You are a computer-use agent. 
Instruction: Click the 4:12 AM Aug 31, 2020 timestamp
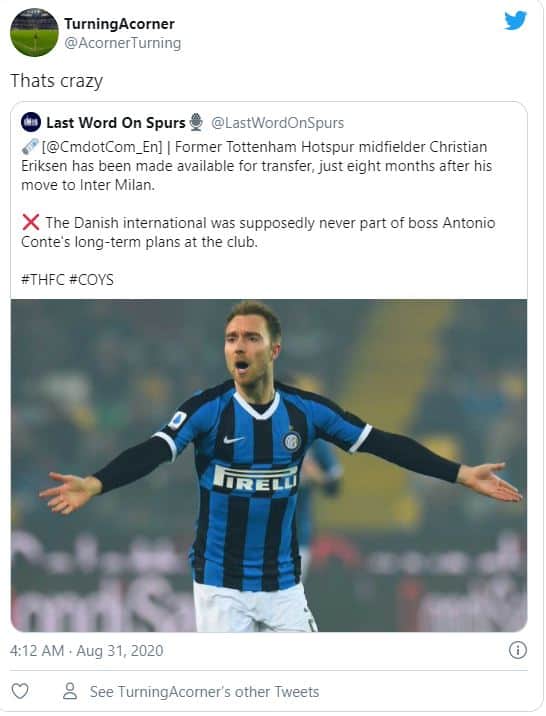pos(87,650)
